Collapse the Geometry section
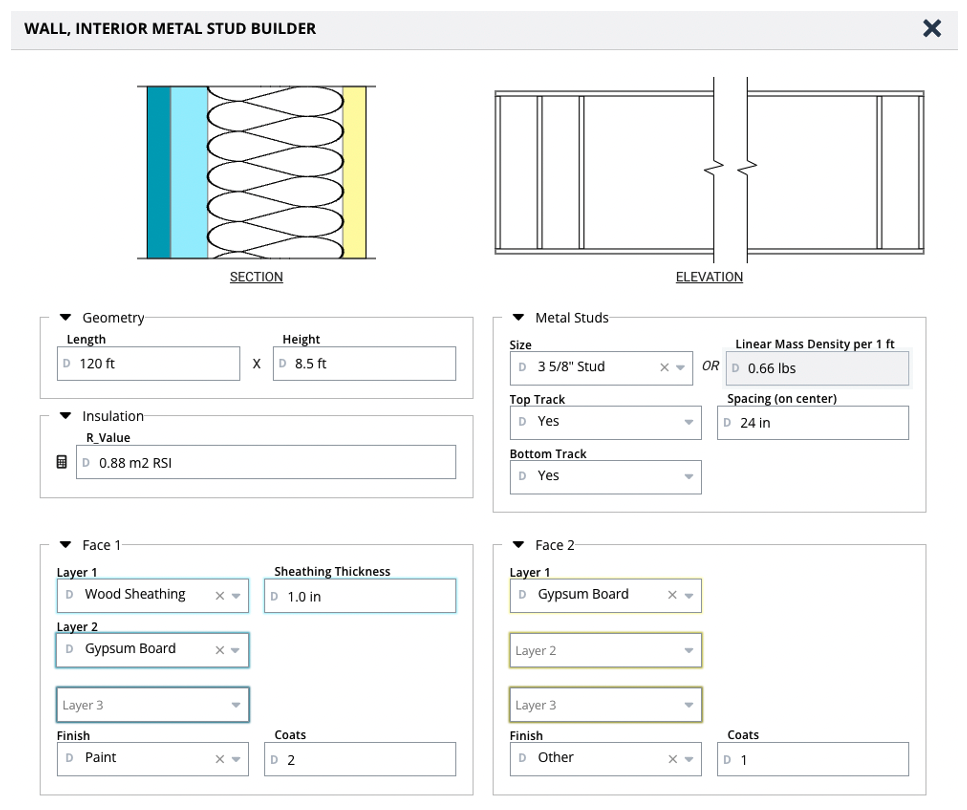 click(65, 318)
